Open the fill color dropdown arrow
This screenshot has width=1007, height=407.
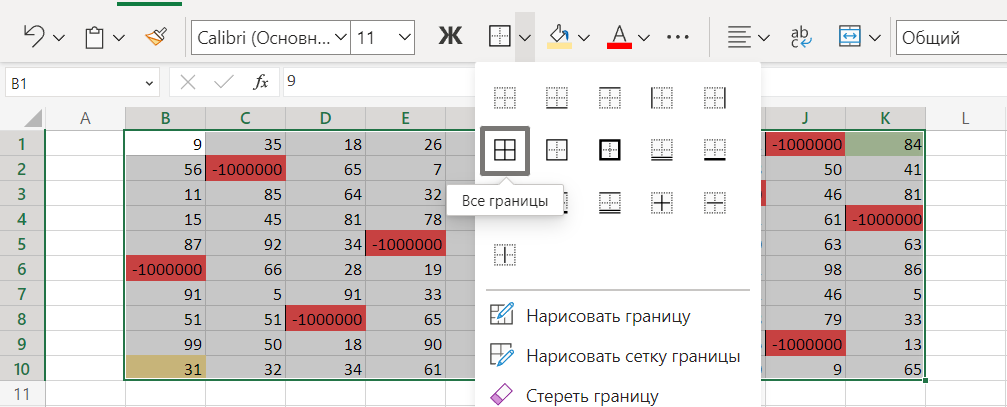point(584,38)
